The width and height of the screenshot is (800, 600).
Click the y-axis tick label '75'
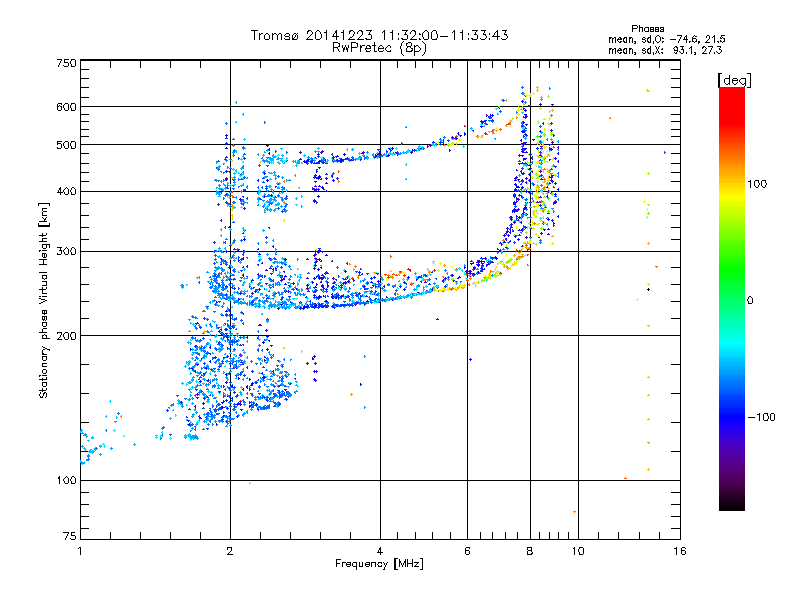pos(70,536)
